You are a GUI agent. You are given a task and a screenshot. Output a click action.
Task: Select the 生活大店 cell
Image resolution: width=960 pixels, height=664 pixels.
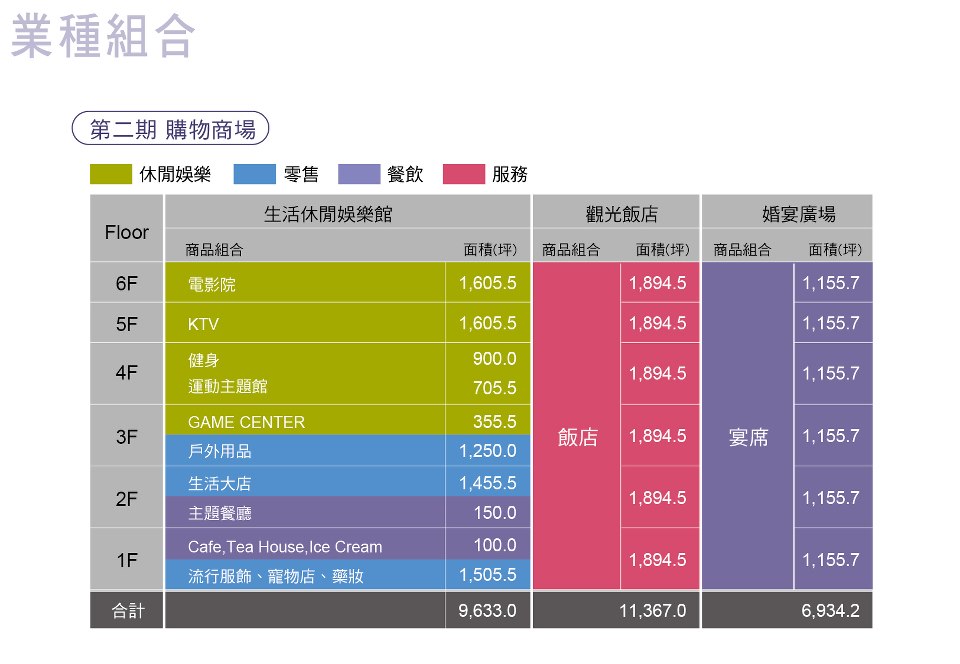tap(305, 482)
